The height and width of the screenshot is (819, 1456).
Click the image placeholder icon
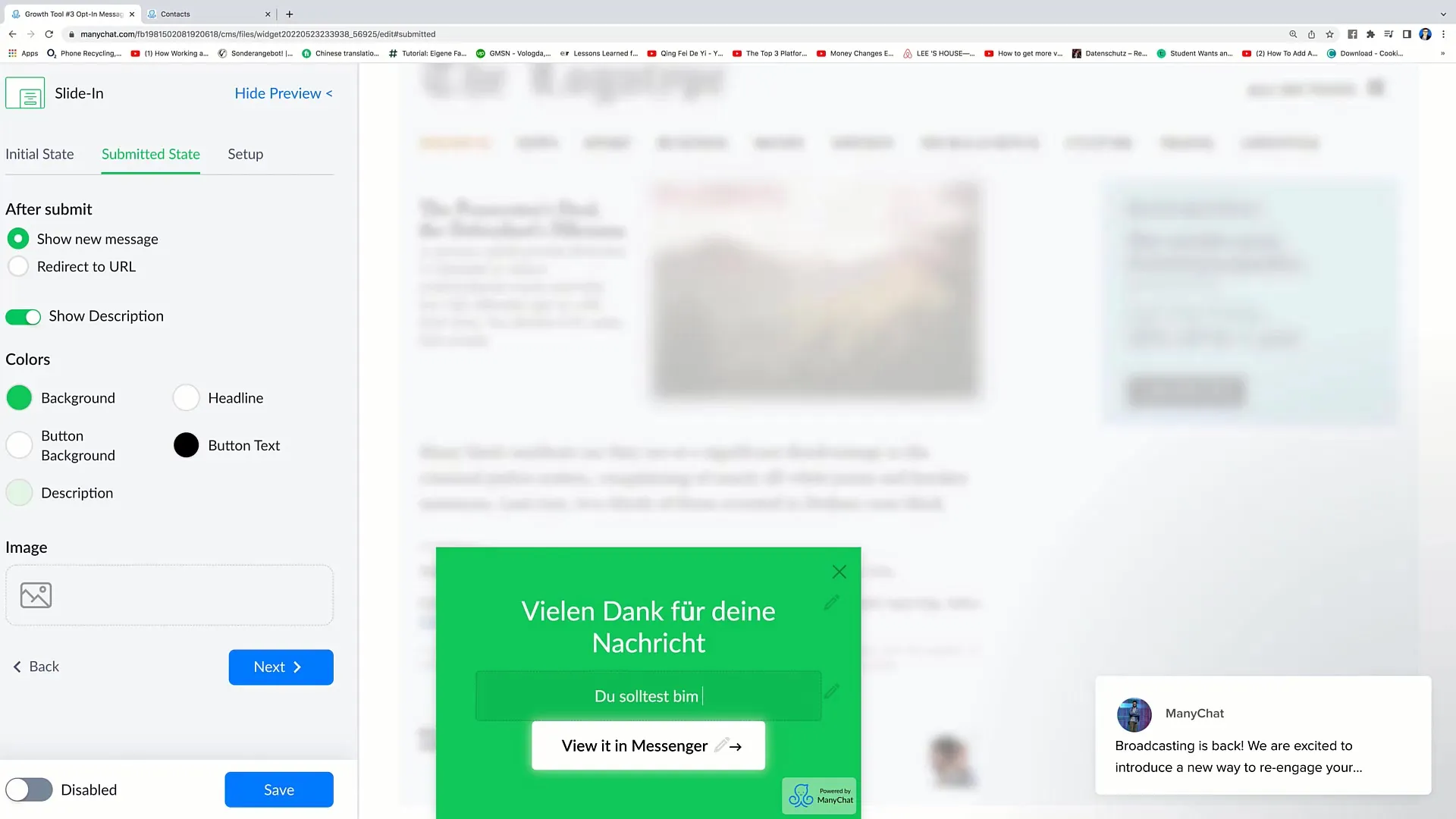[35, 594]
